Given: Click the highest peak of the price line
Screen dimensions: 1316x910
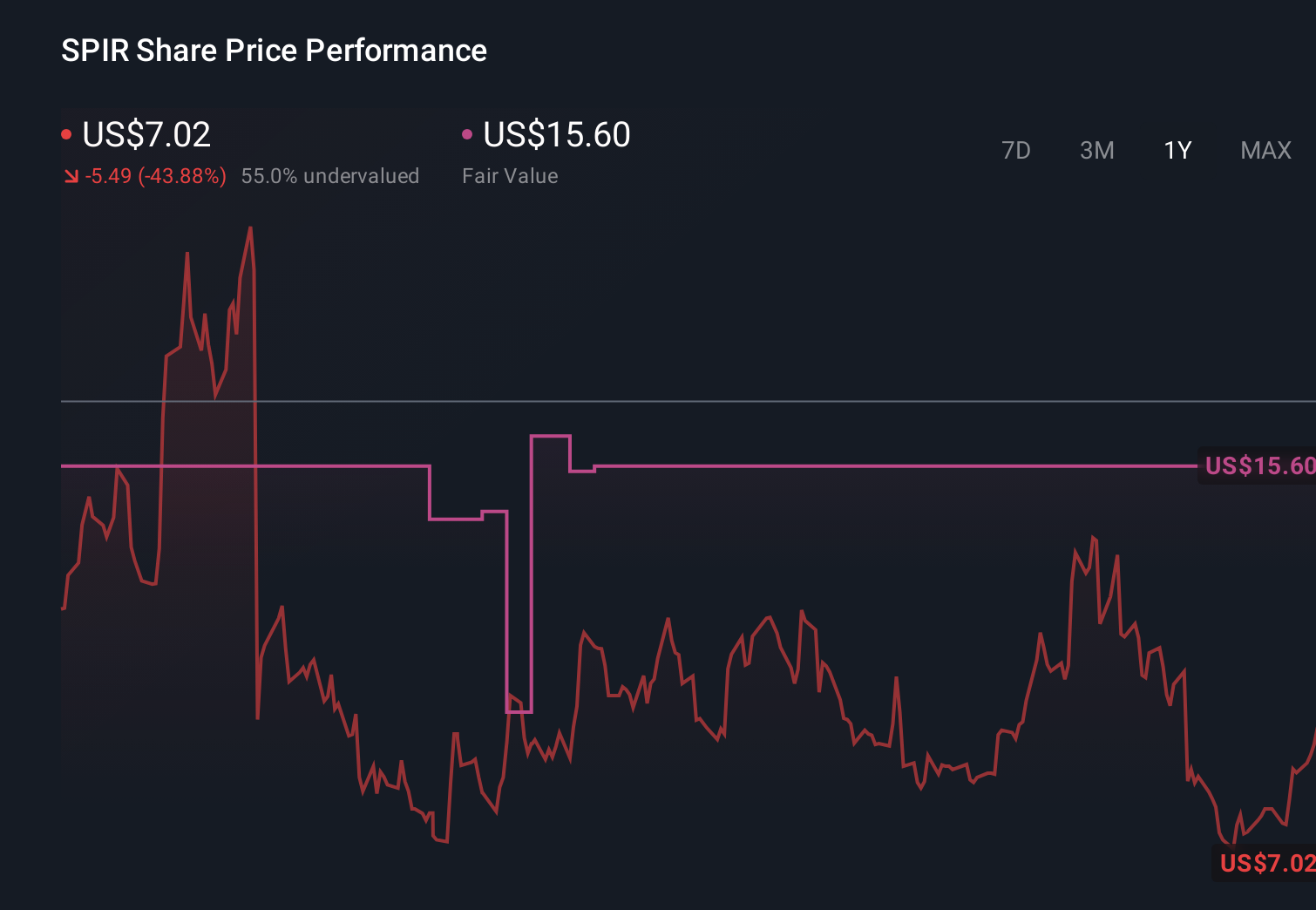Looking at the screenshot, I should coord(250,228).
